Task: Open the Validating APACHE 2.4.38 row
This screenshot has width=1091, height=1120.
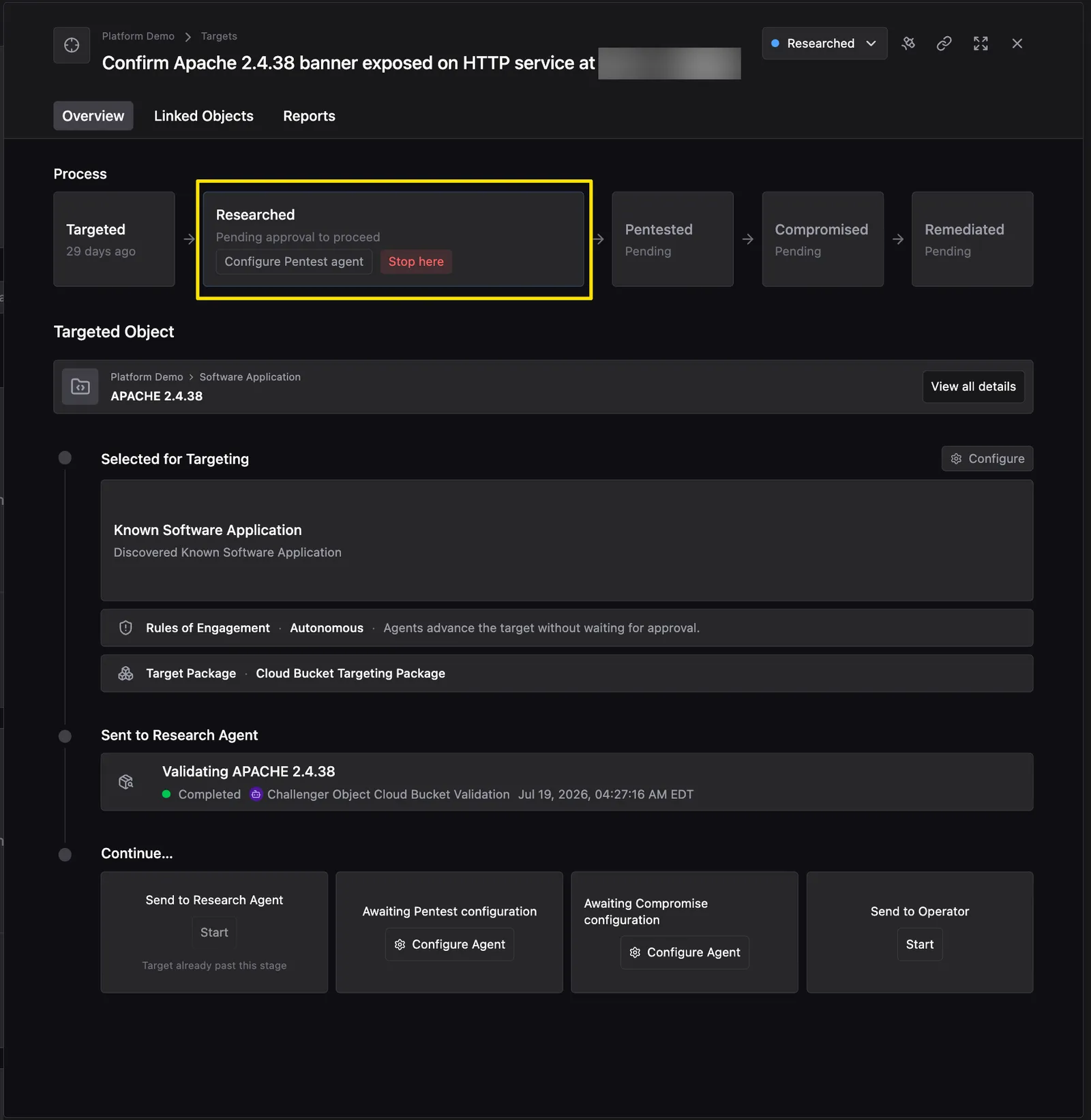Action: point(567,782)
